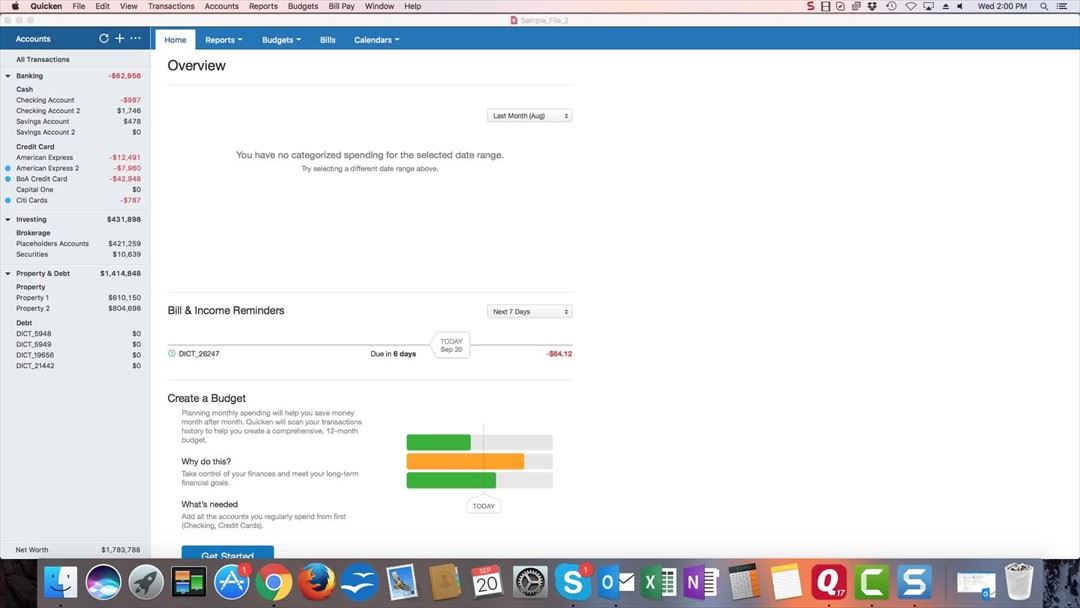
Task: Add a new account with plus icon
Action: click(120, 39)
